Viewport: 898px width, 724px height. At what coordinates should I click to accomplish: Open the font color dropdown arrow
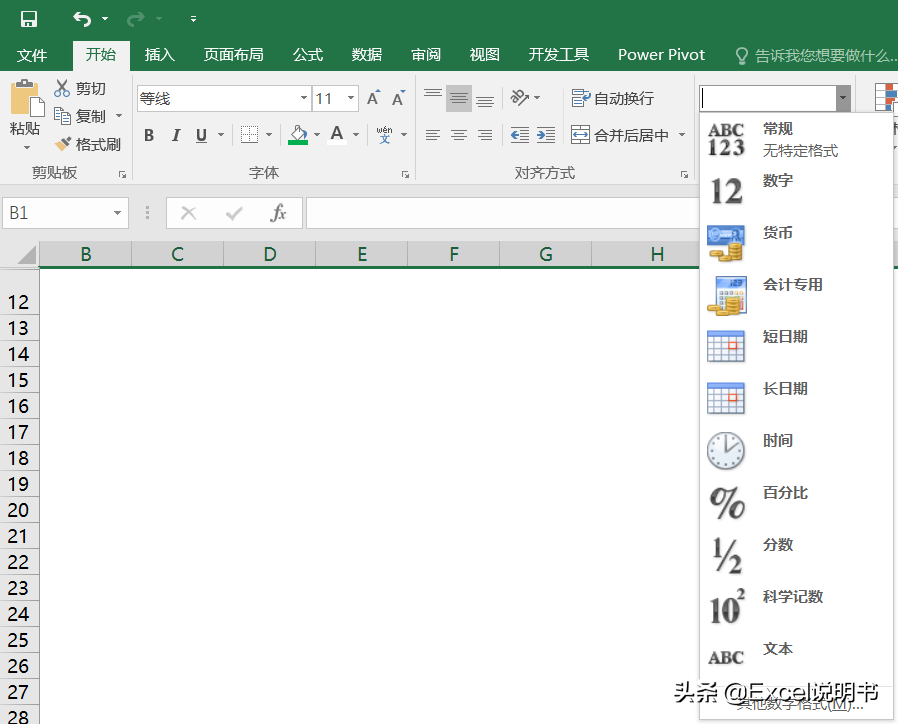point(356,135)
